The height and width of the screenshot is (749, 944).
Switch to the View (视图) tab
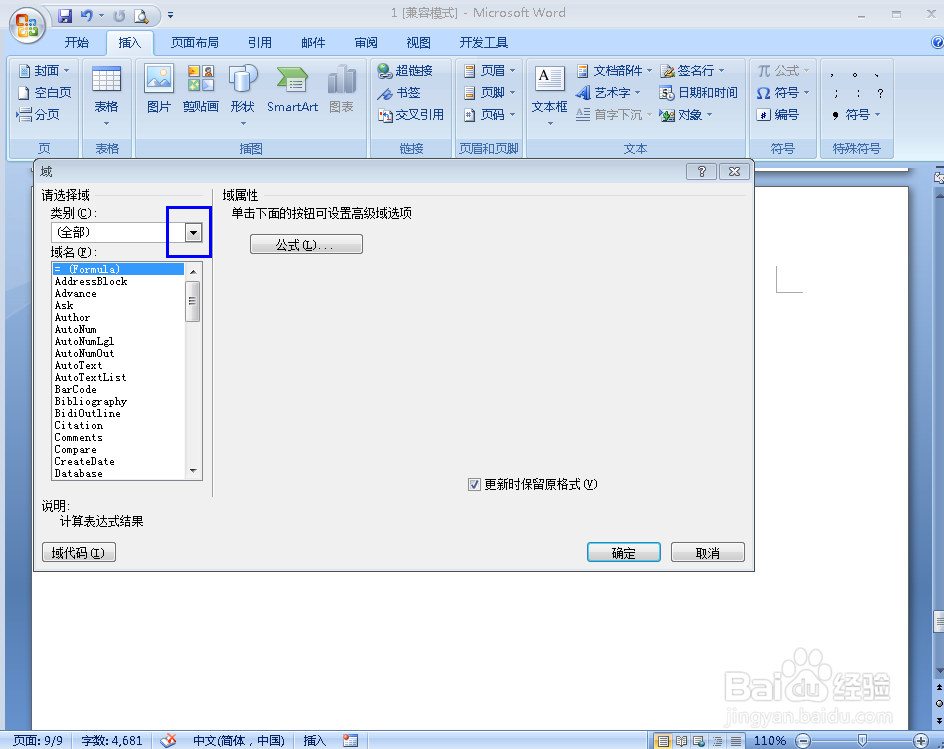(x=418, y=43)
